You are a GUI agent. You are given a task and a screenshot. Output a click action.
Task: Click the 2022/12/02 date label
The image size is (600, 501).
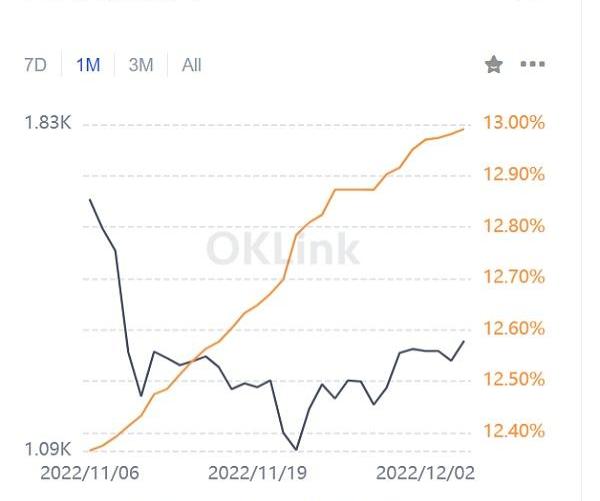coord(425,471)
